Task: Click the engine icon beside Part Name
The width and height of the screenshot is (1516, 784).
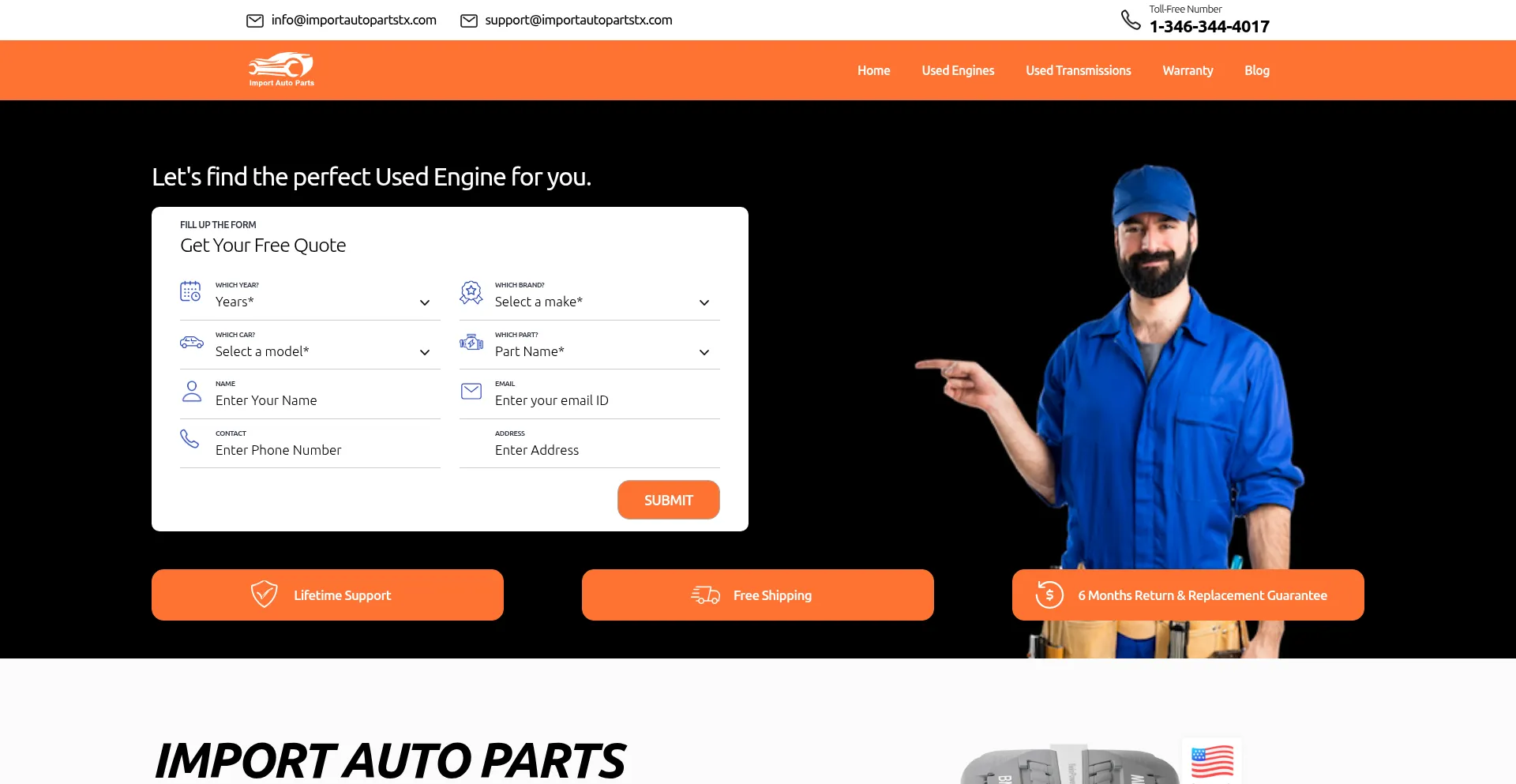Action: point(471,342)
